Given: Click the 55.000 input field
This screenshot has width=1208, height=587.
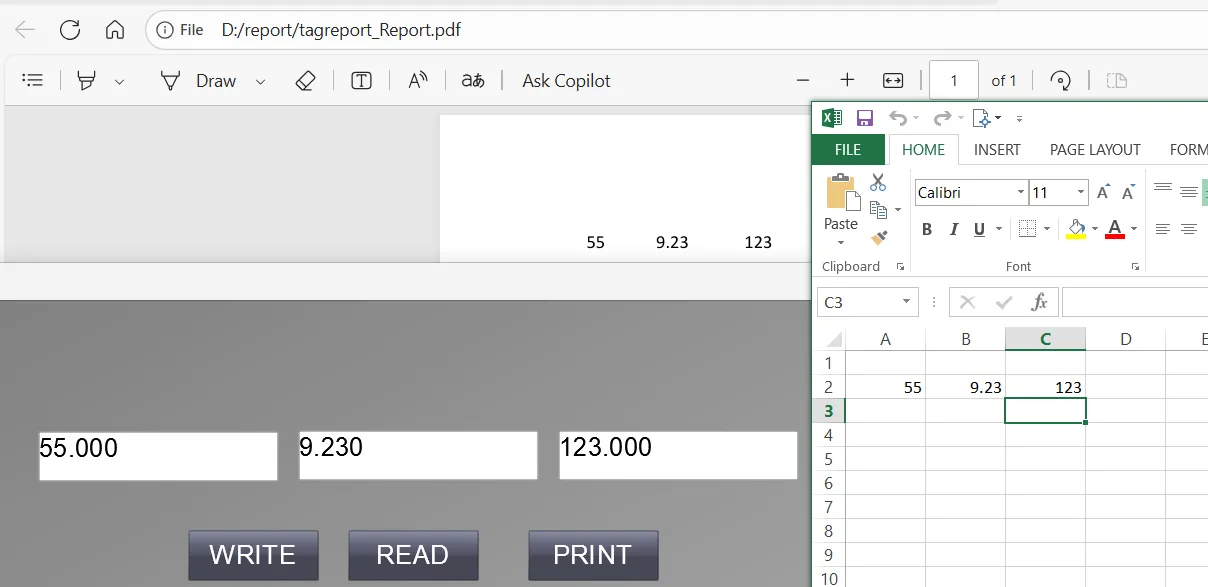Looking at the screenshot, I should click(158, 456).
